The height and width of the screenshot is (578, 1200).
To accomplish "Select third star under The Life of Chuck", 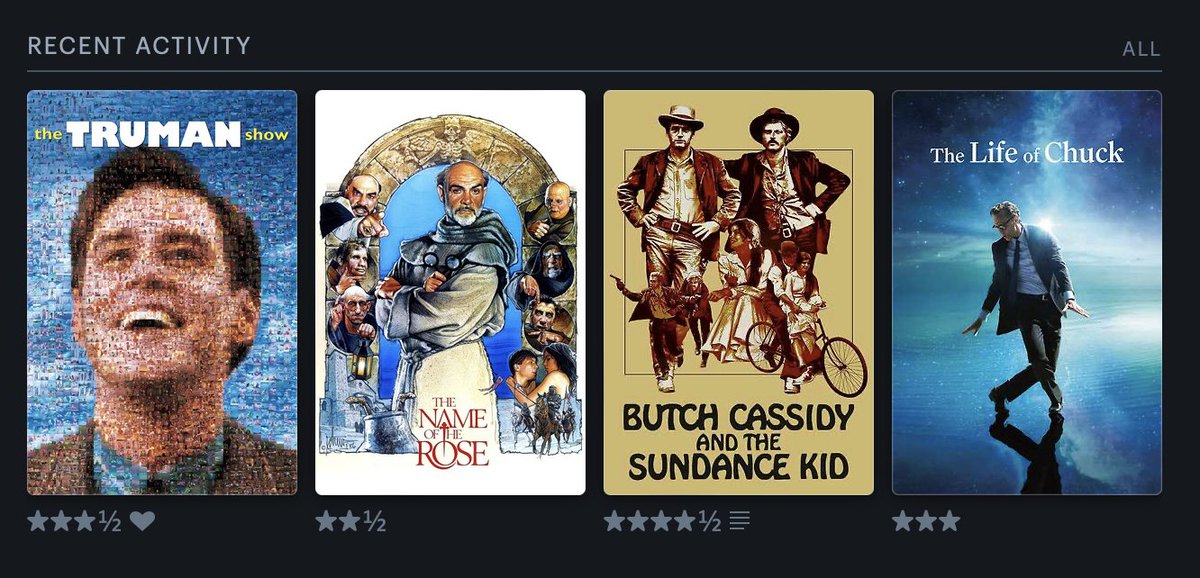I will click(948, 521).
